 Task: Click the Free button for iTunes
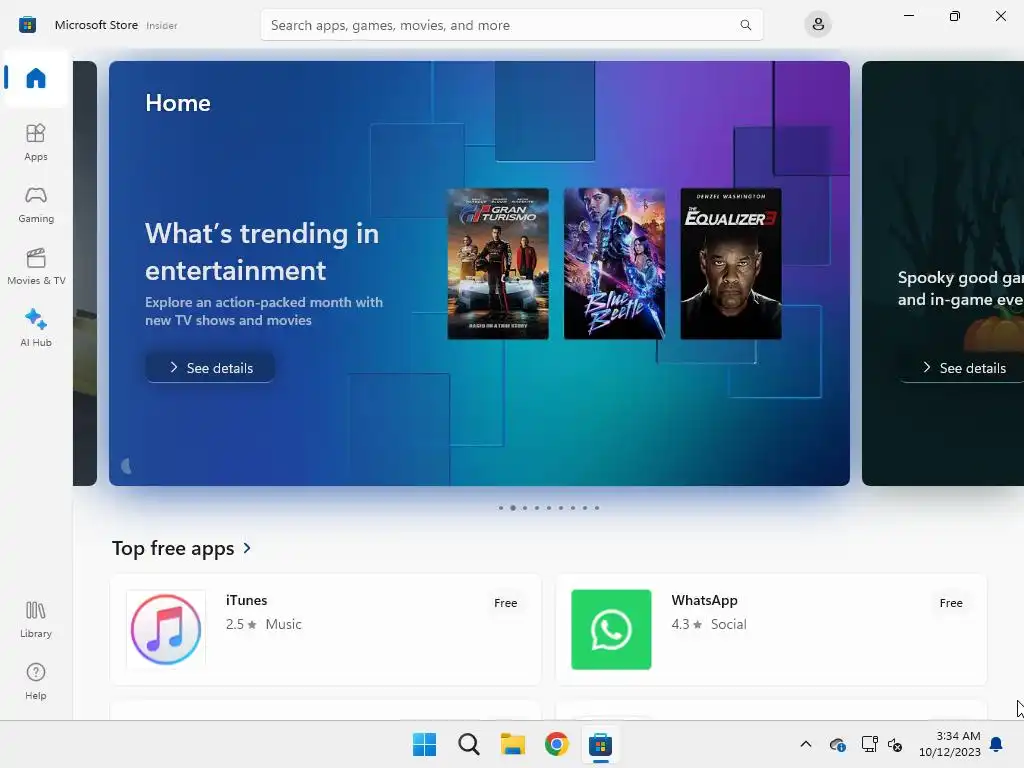pyautogui.click(x=505, y=603)
